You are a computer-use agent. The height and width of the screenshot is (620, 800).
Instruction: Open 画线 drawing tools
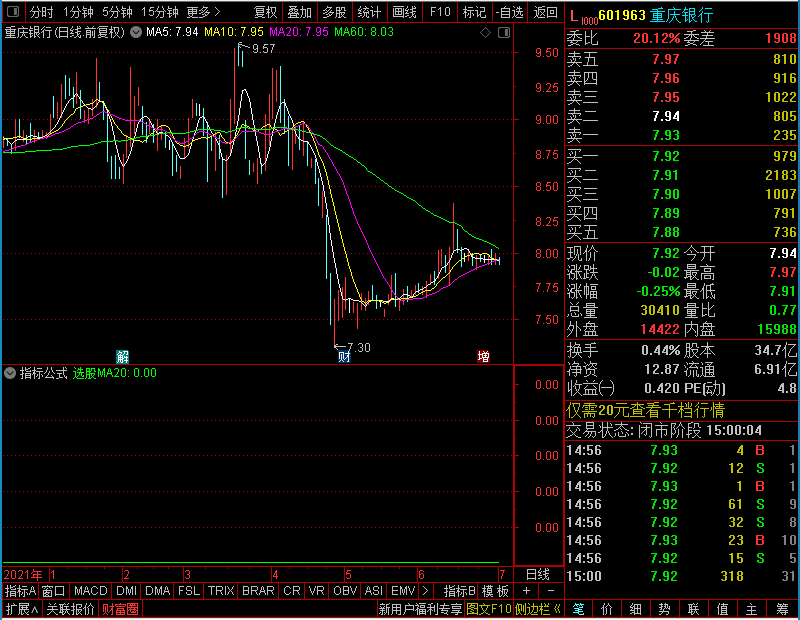[x=404, y=12]
